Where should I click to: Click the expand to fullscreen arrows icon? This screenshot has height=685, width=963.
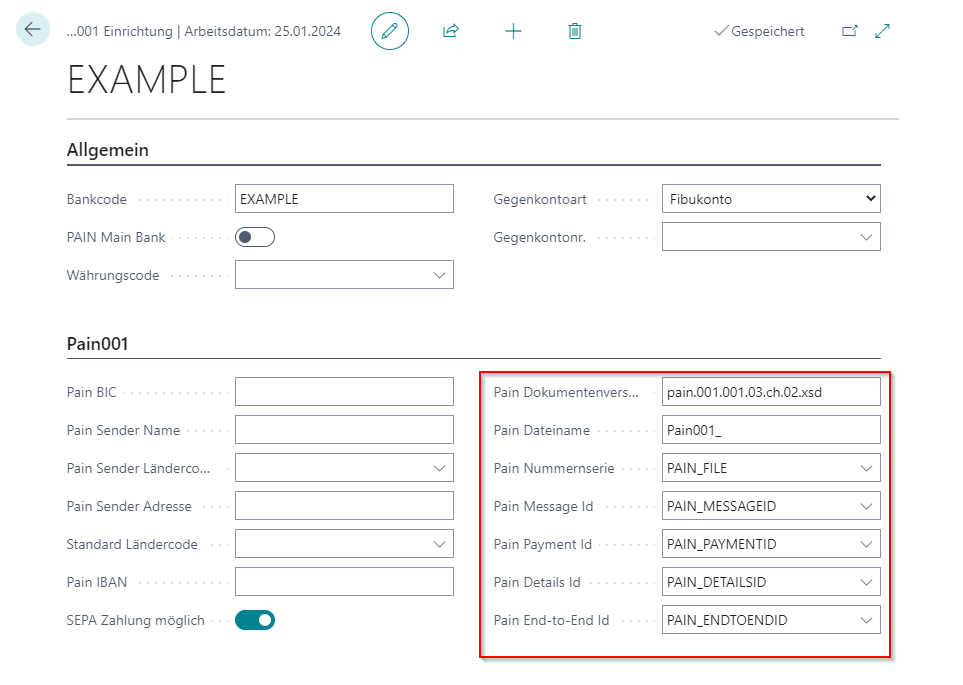coord(882,31)
